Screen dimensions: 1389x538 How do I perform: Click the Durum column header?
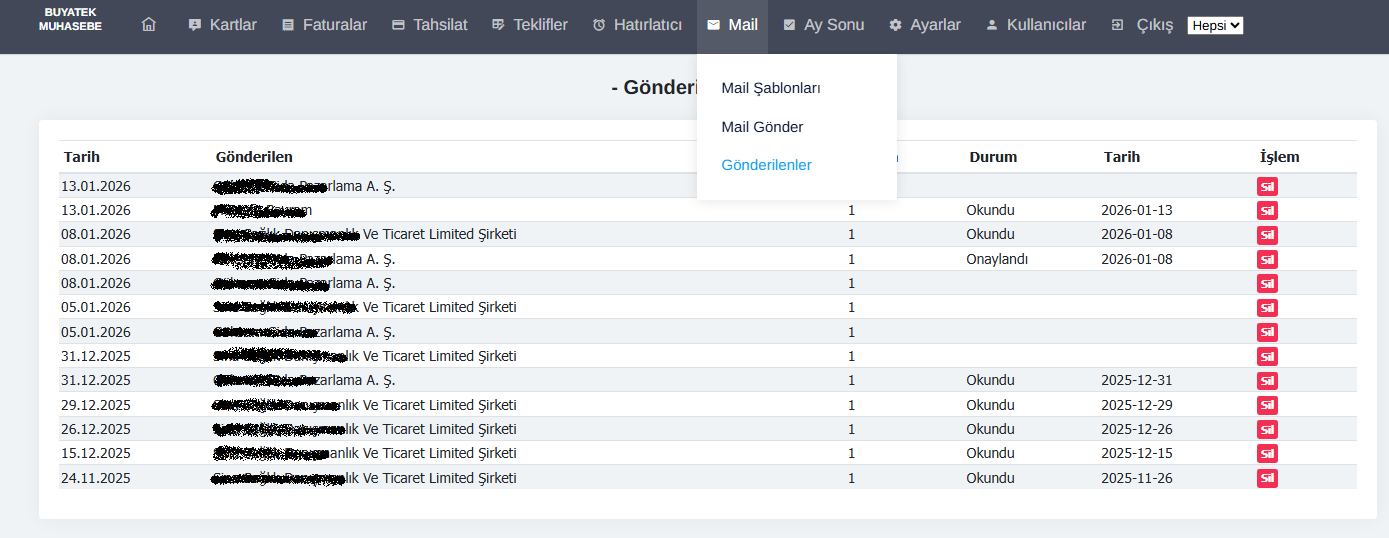click(x=992, y=157)
